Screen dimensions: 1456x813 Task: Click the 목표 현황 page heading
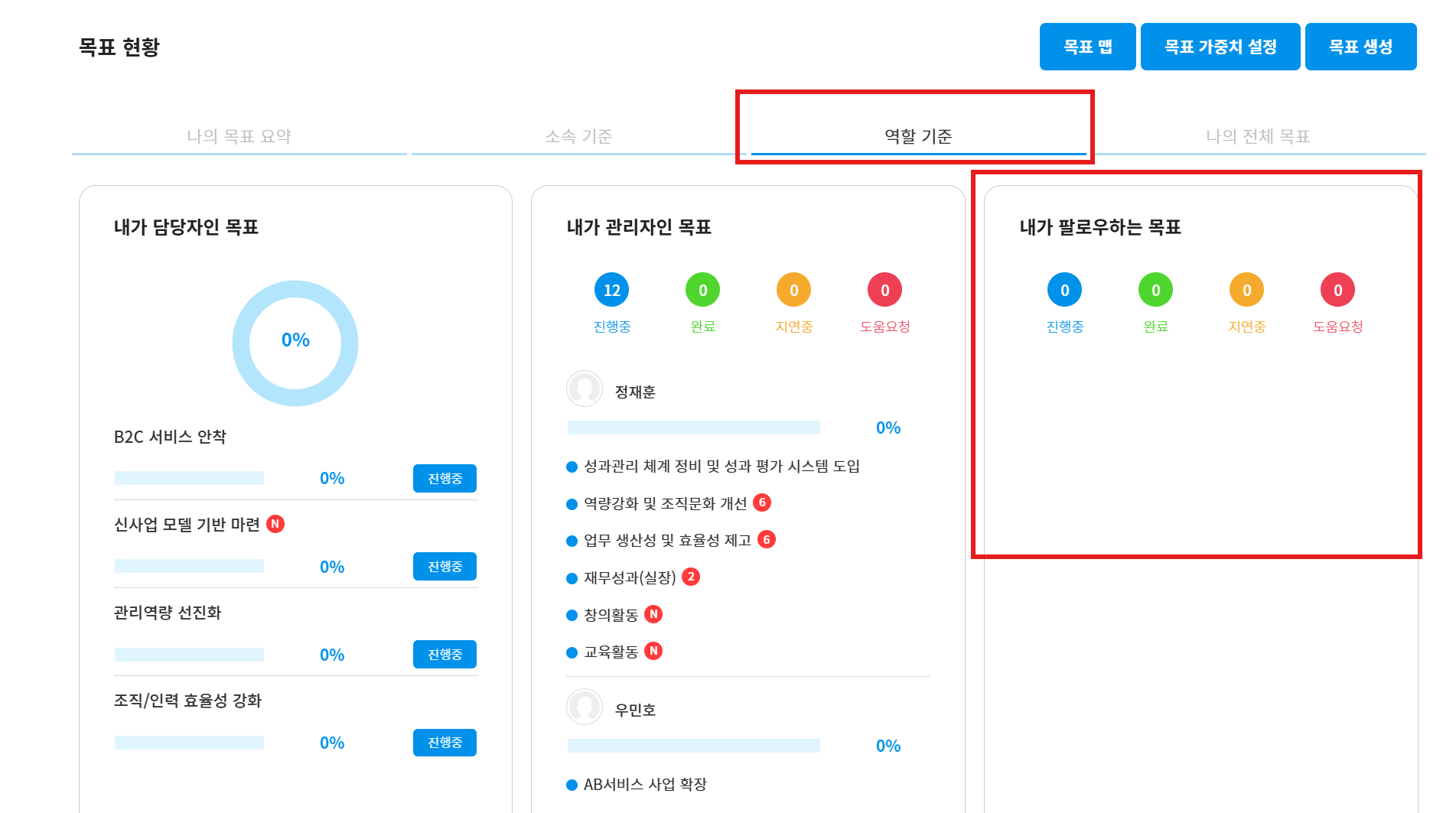[119, 47]
